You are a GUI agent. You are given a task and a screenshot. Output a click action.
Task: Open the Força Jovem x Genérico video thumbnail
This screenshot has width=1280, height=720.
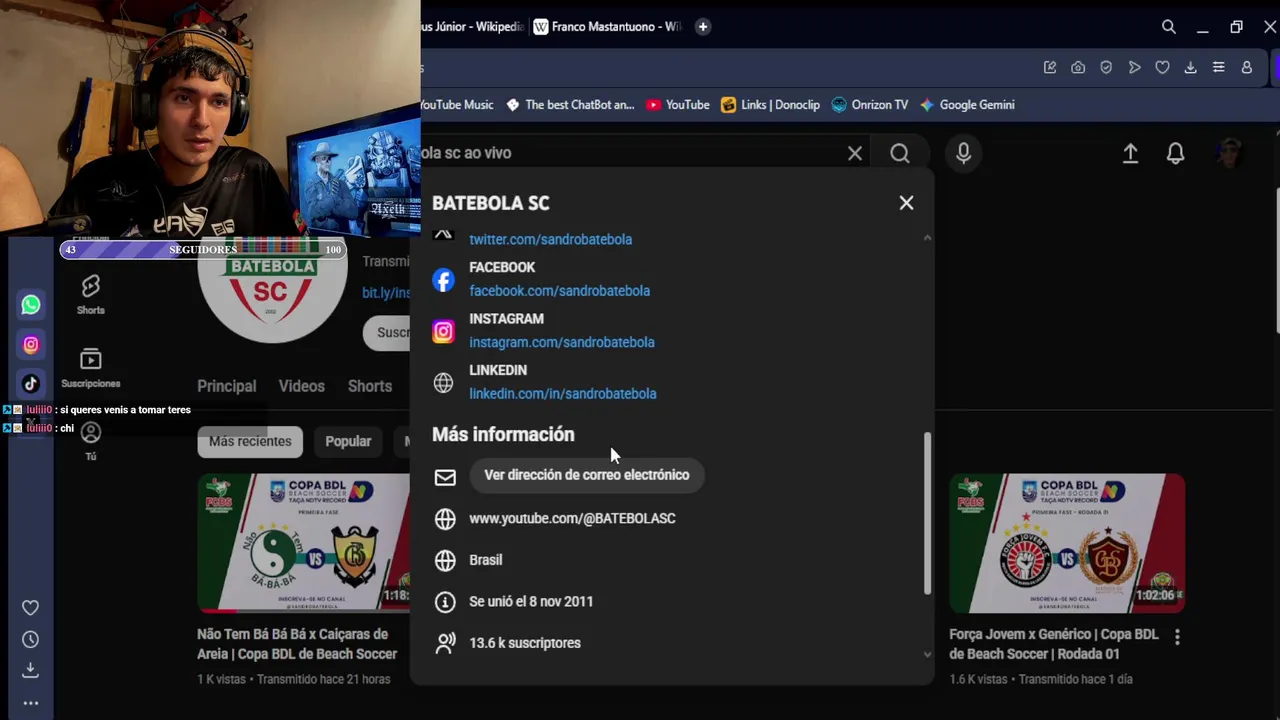click(1067, 543)
